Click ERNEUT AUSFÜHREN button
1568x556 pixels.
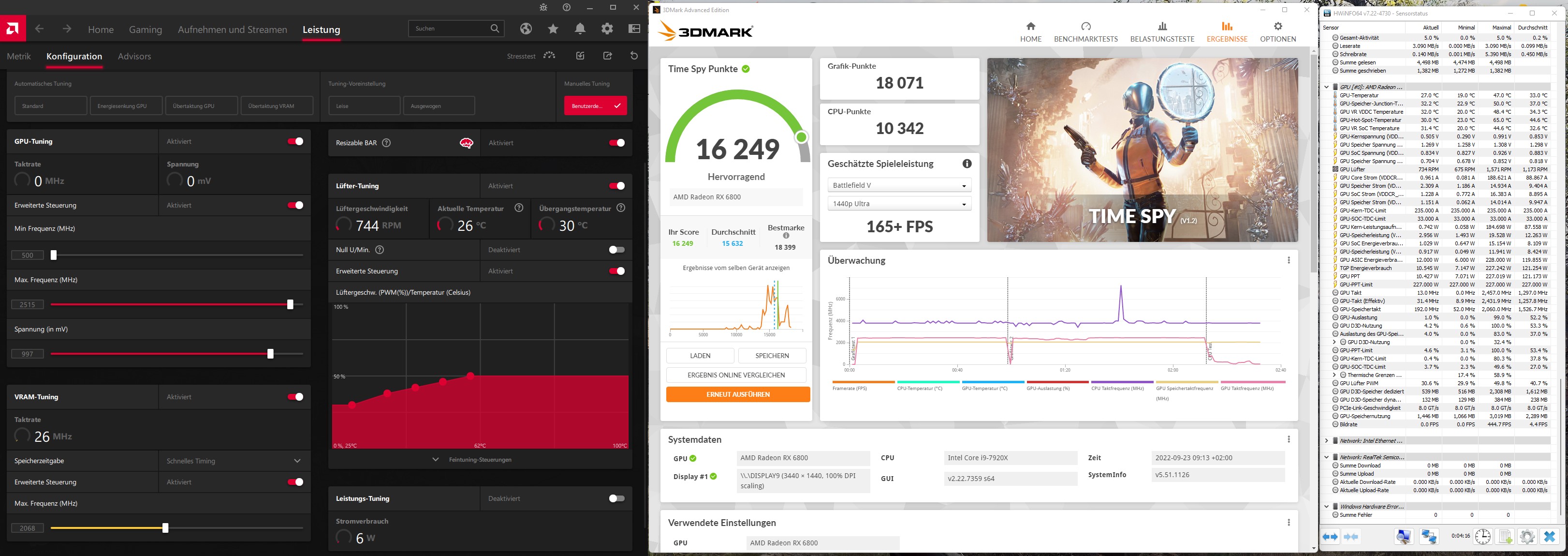pos(738,395)
